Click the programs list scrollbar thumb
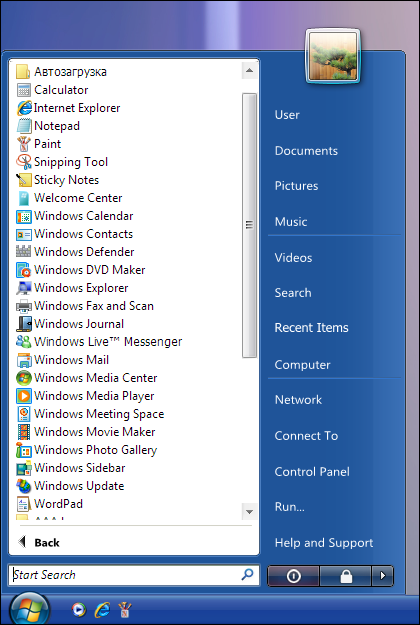 coord(249,225)
